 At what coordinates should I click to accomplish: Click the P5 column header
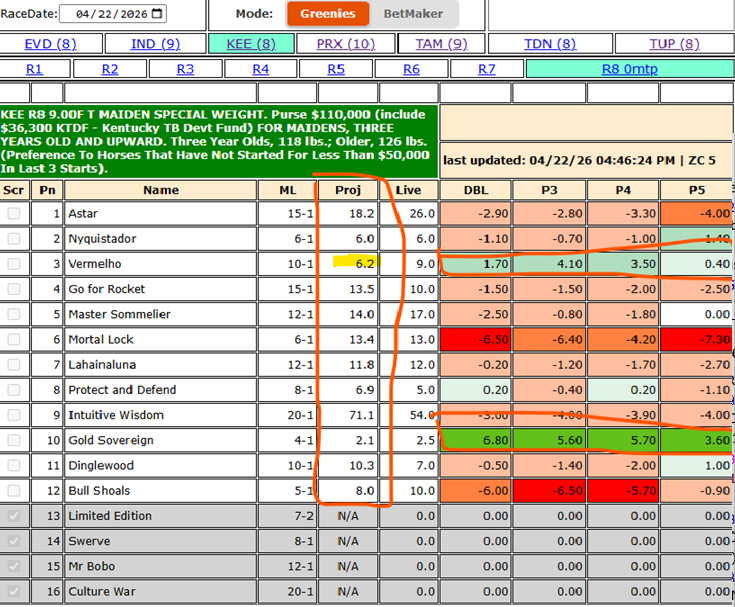point(697,190)
